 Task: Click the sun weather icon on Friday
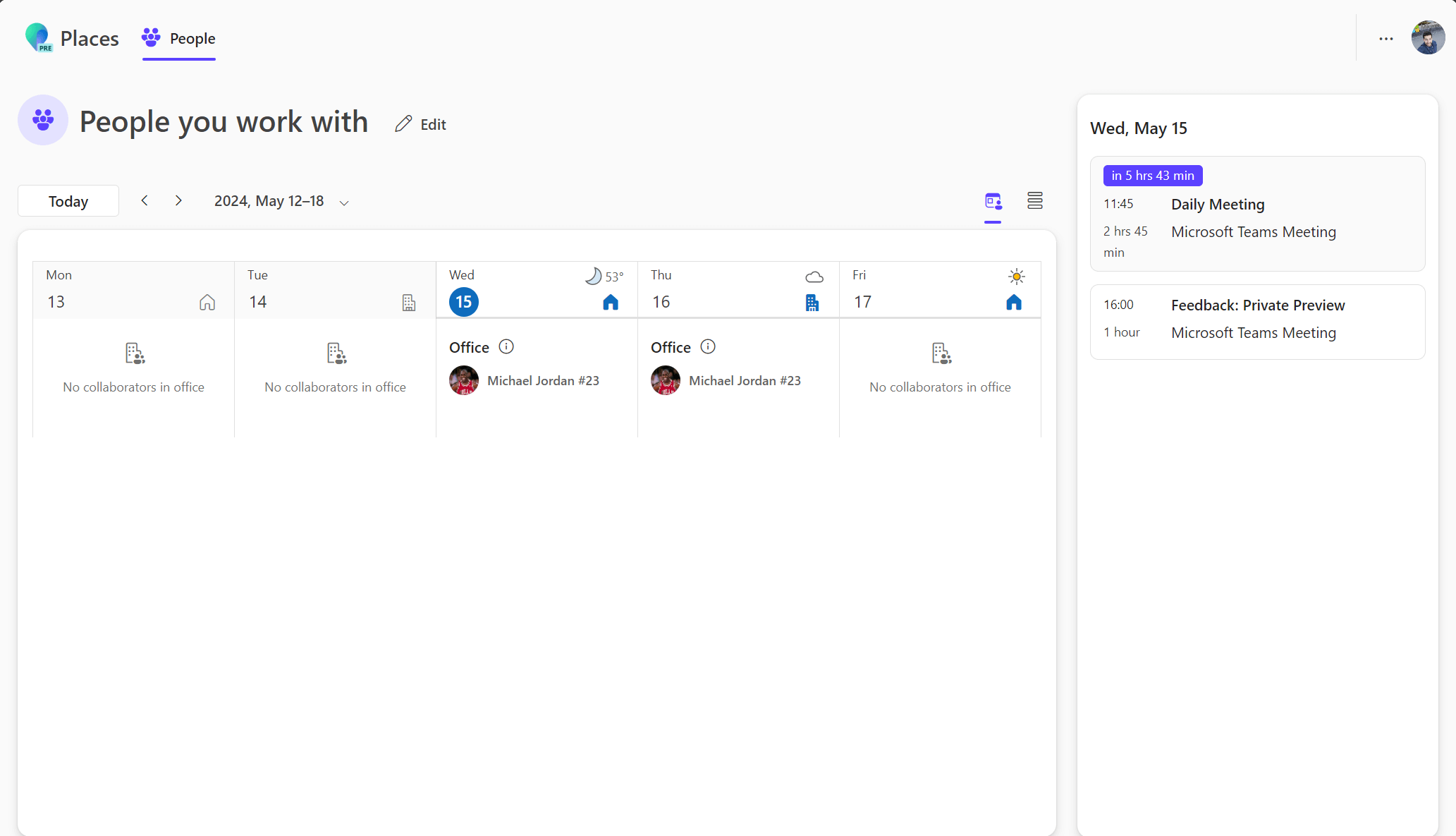pos(1016,276)
